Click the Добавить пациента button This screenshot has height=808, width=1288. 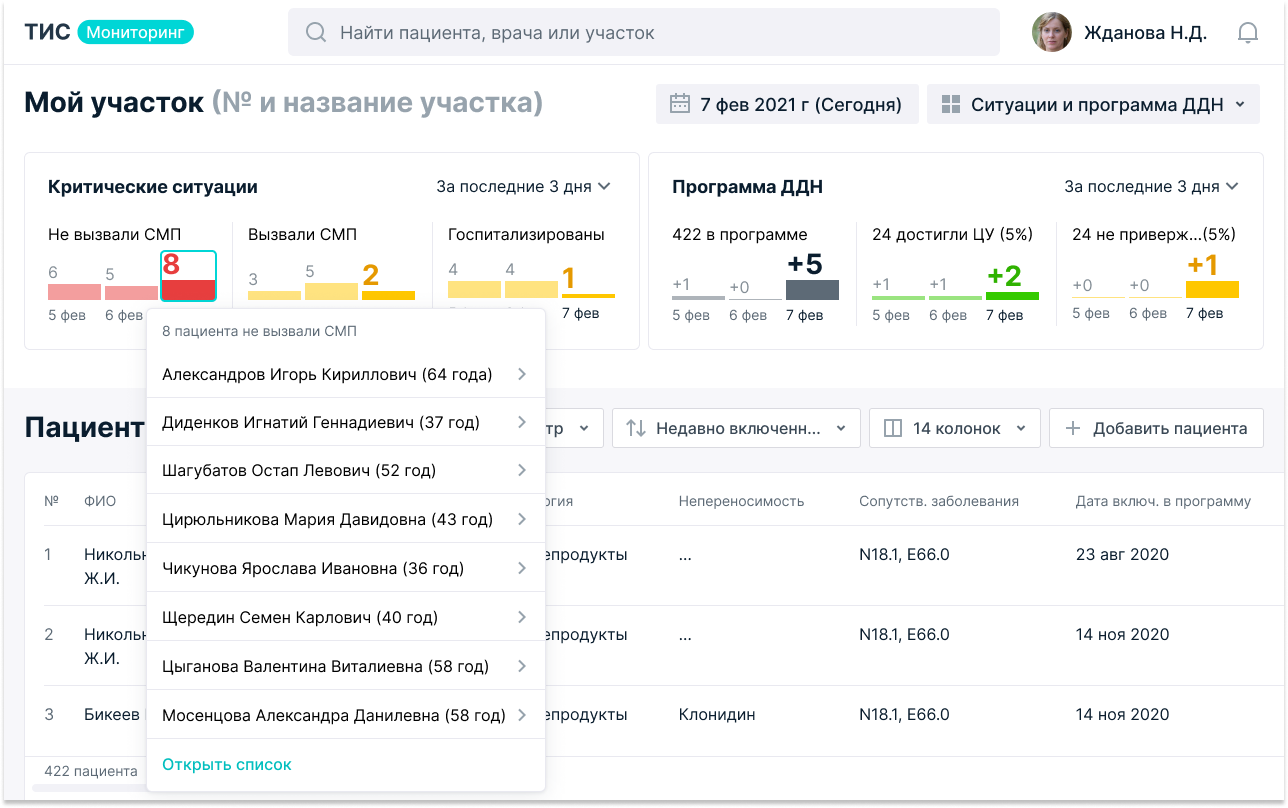(x=1156, y=428)
